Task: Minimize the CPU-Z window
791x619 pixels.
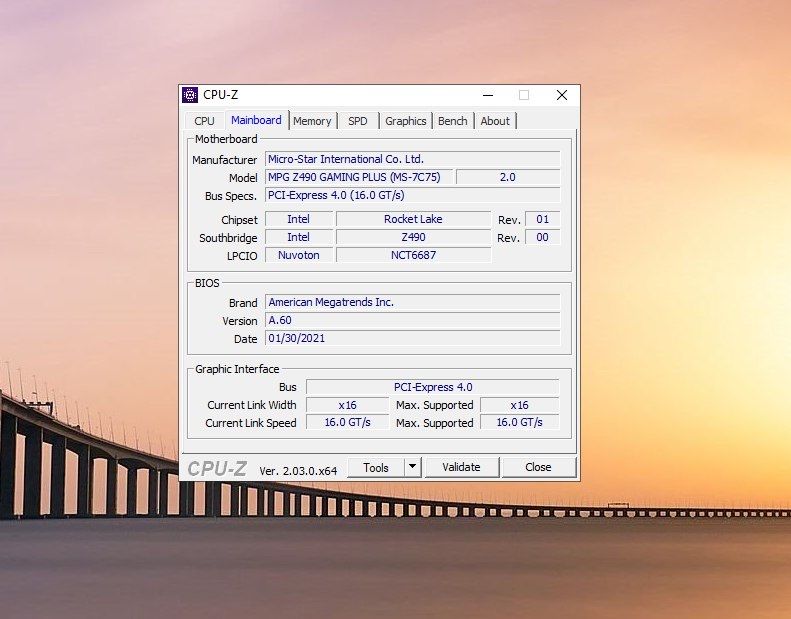Action: tap(488, 95)
